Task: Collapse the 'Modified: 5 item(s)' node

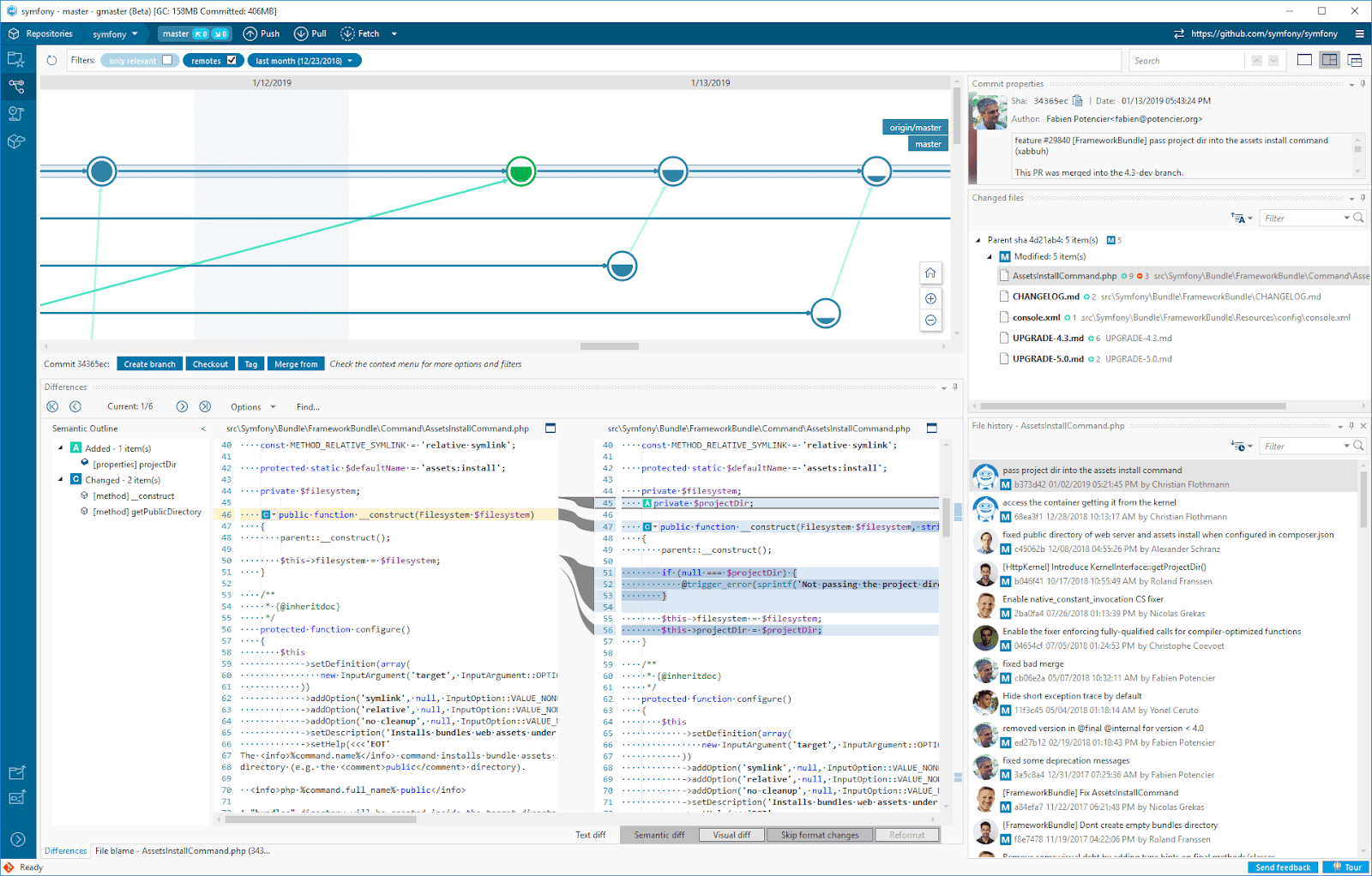Action: pos(990,256)
